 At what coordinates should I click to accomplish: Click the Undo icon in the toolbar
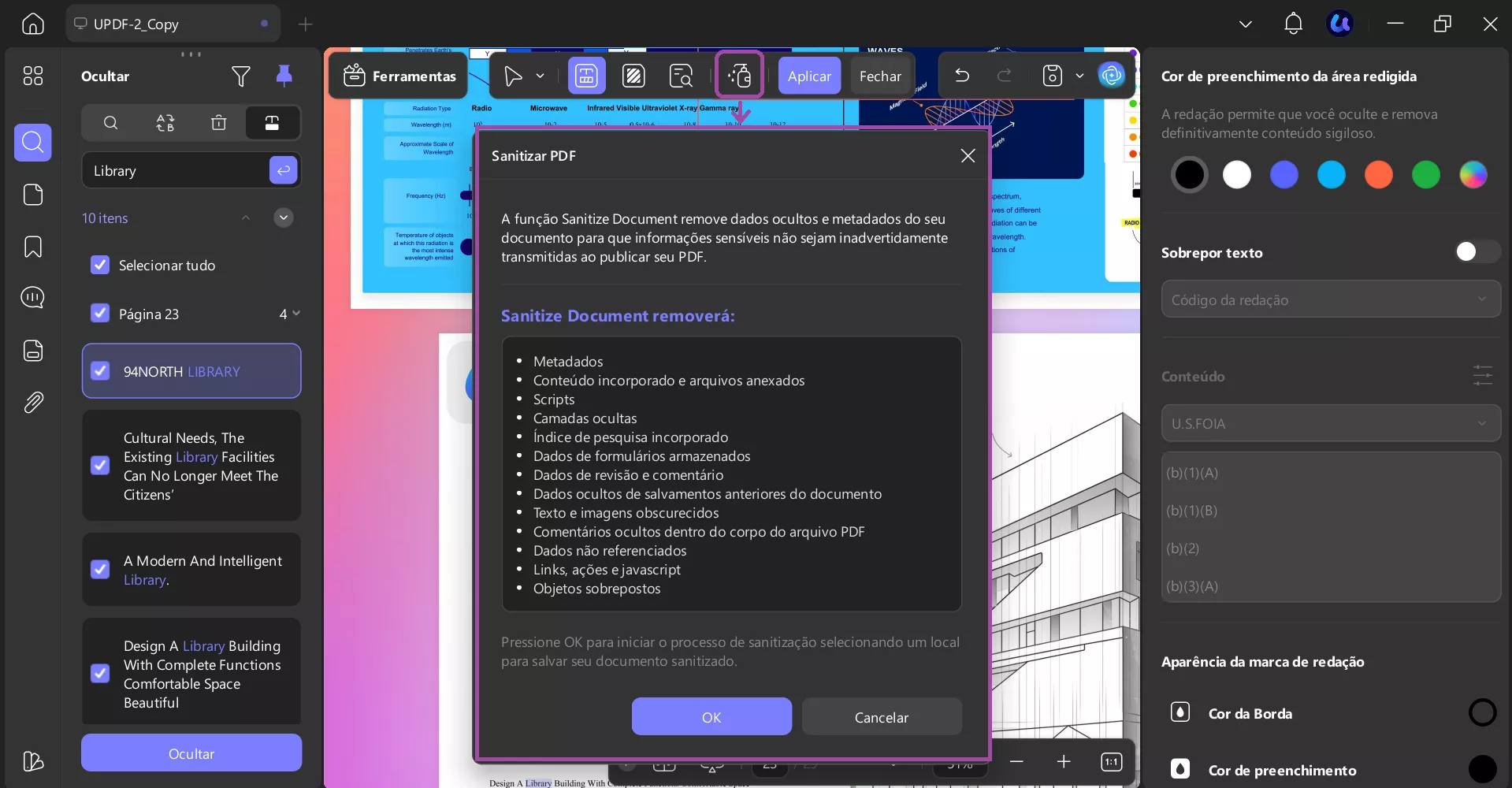(x=962, y=75)
